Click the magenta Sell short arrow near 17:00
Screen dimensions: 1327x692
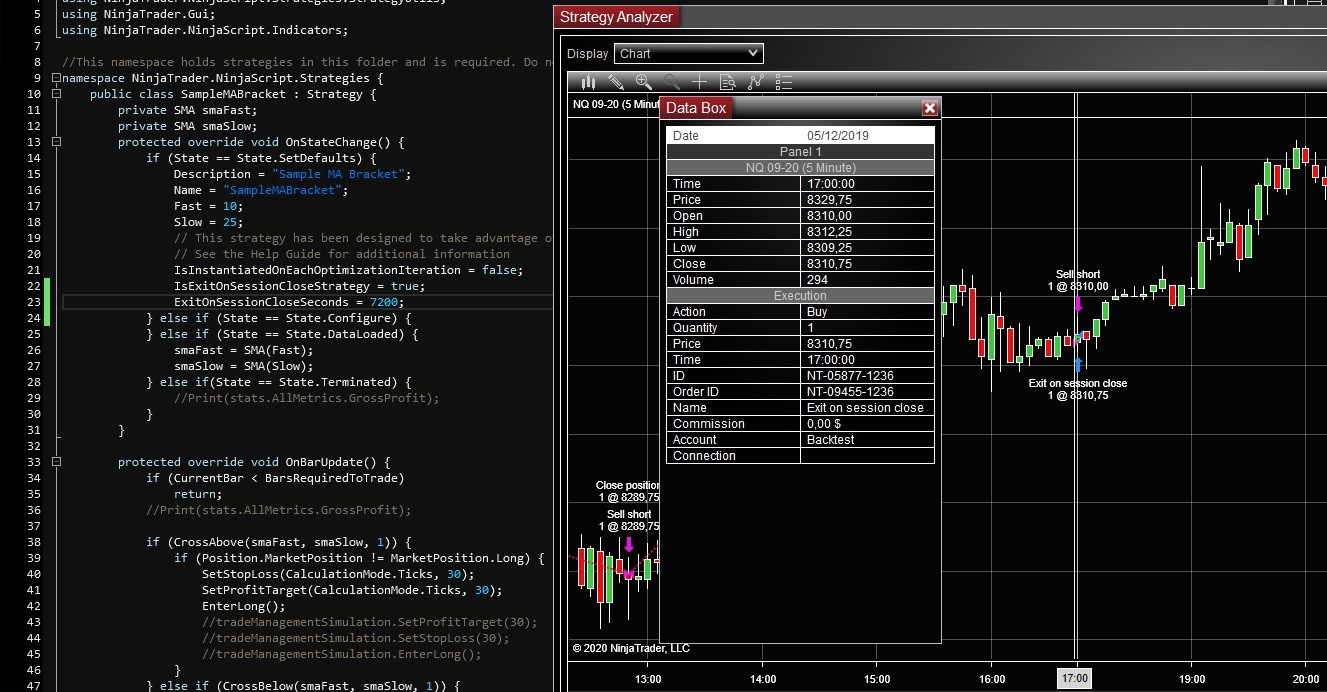[x=1078, y=304]
